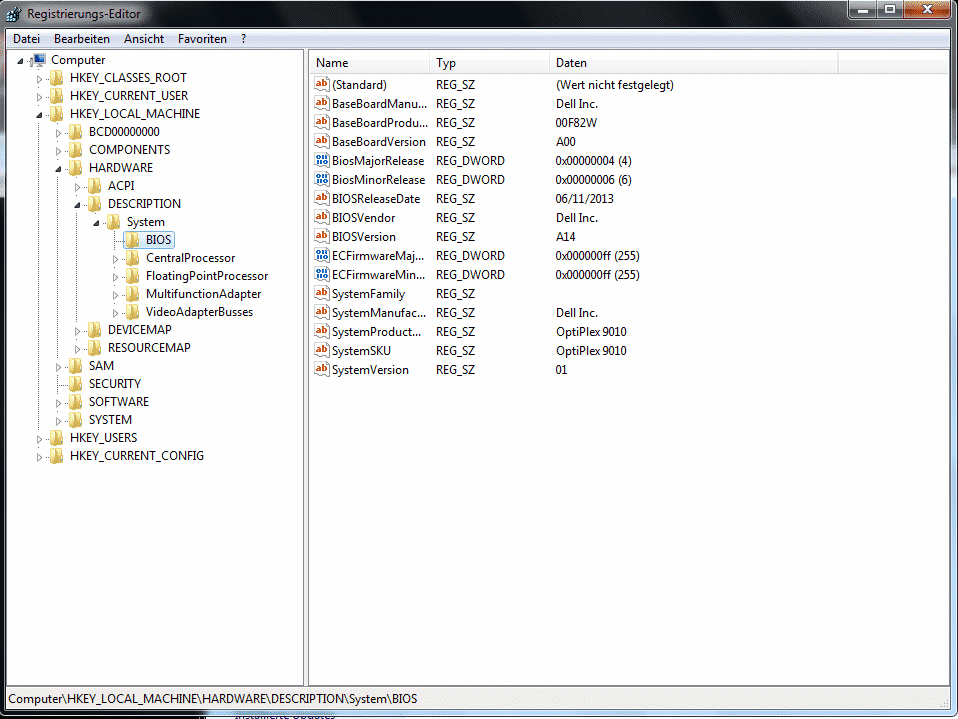Collapse the HKEY_LOCAL_MACHINE branch
The image size is (958, 719).
[39, 115]
